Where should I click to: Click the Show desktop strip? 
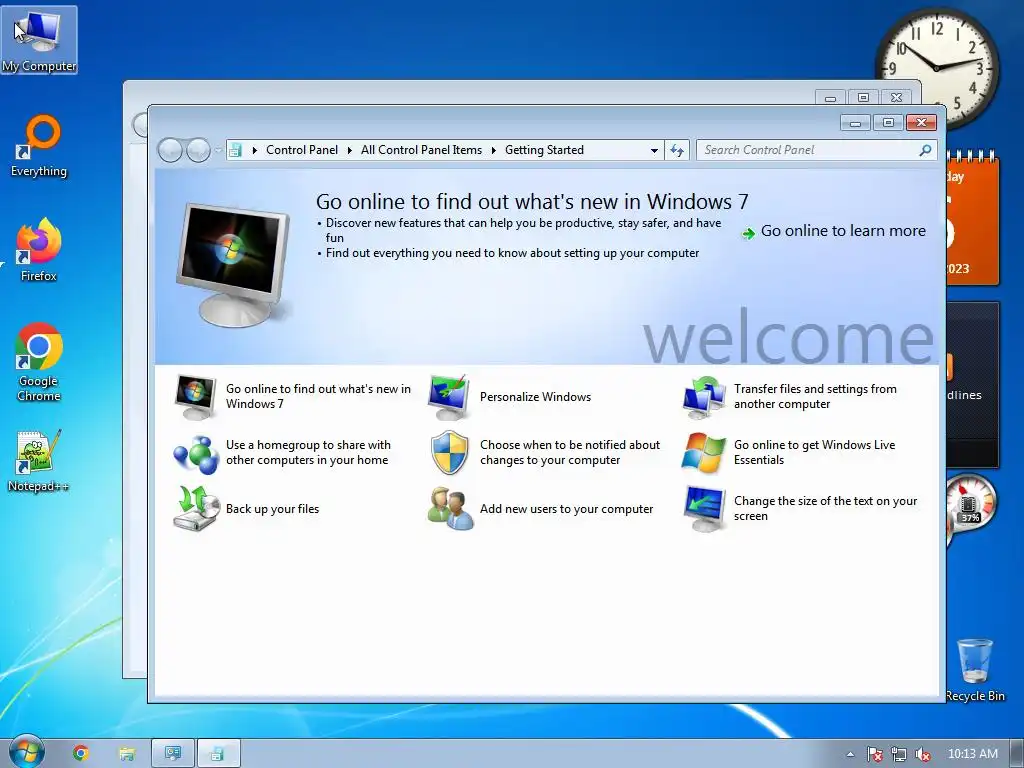pyautogui.click(x=1017, y=754)
